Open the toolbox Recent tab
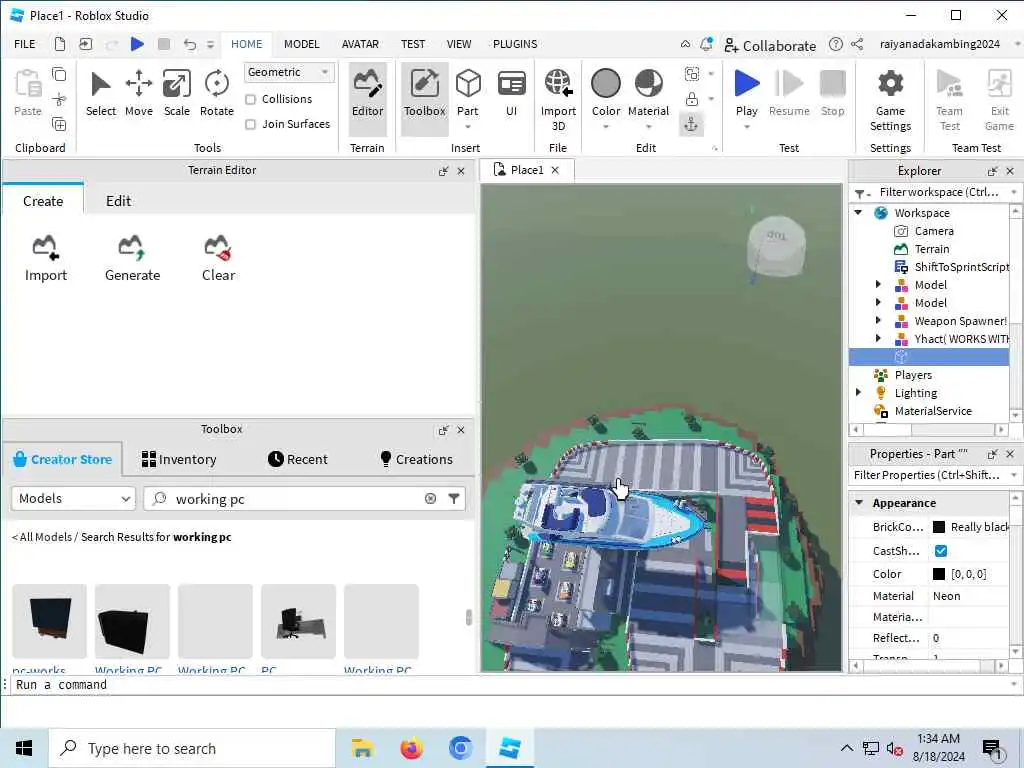This screenshot has width=1024, height=768. [298, 459]
